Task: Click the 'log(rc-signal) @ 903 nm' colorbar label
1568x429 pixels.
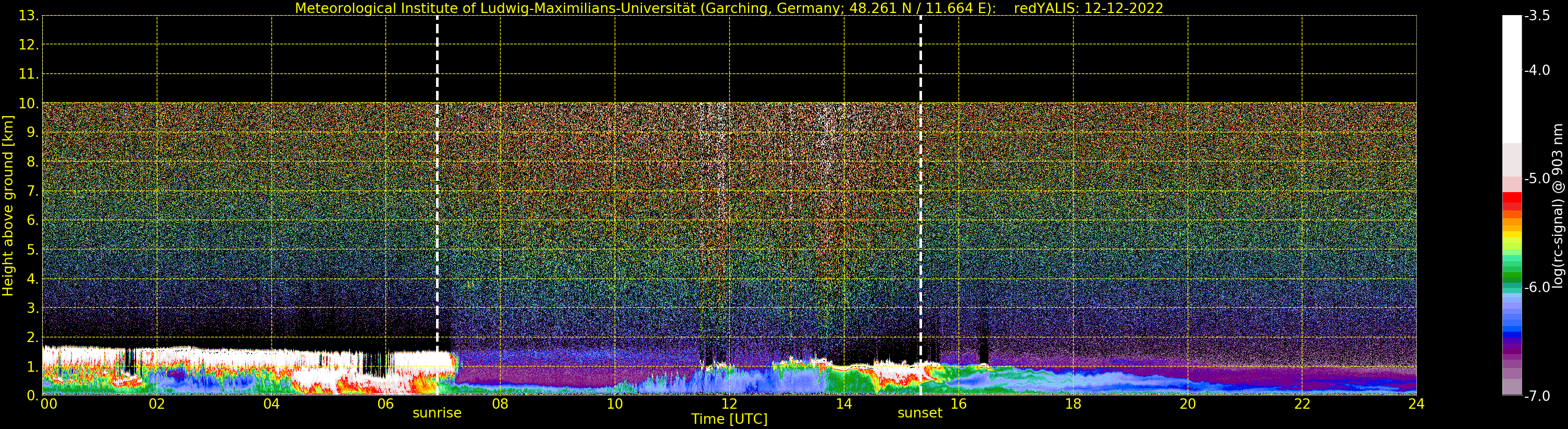Action: pos(1558,206)
